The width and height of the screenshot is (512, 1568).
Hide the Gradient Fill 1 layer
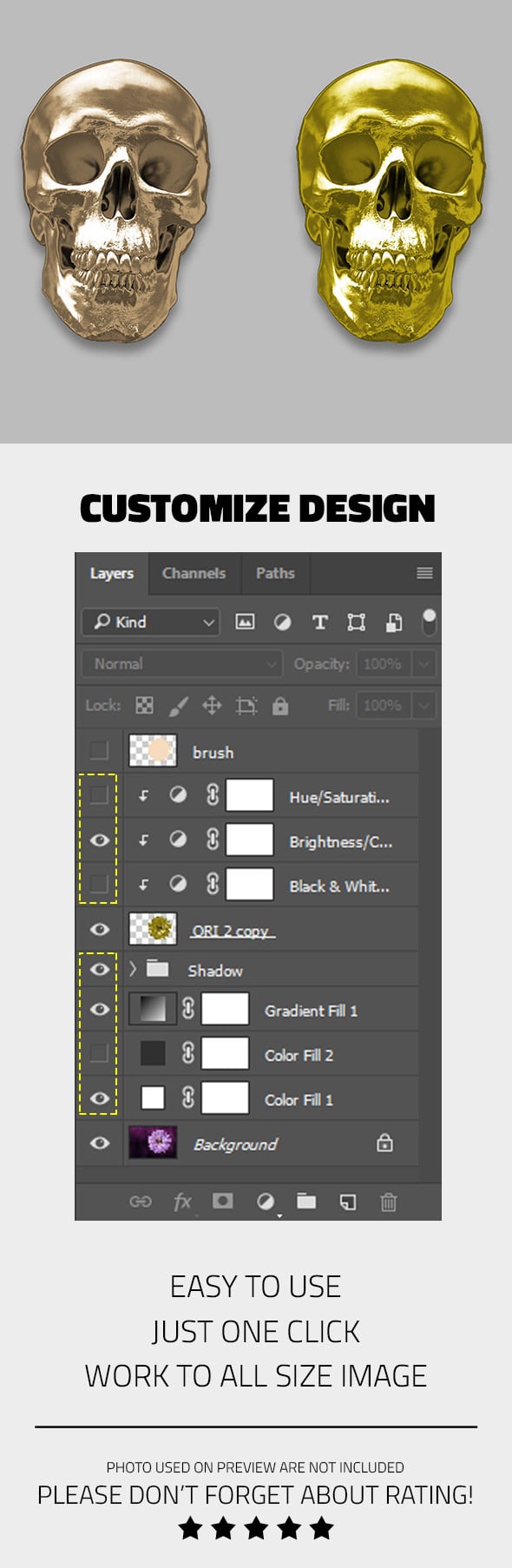coord(100,1009)
